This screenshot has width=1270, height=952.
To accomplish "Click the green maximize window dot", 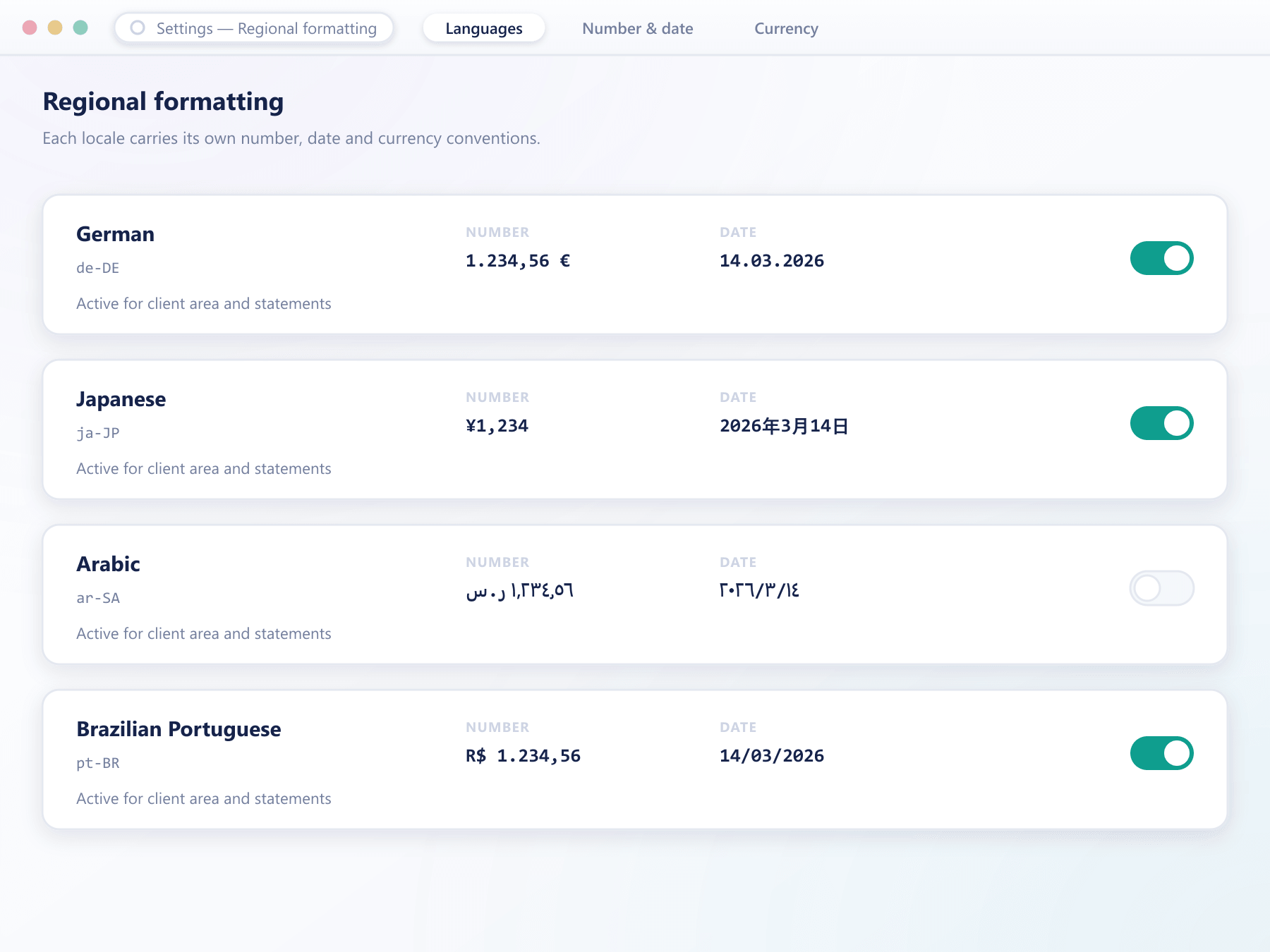I will tap(80, 28).
